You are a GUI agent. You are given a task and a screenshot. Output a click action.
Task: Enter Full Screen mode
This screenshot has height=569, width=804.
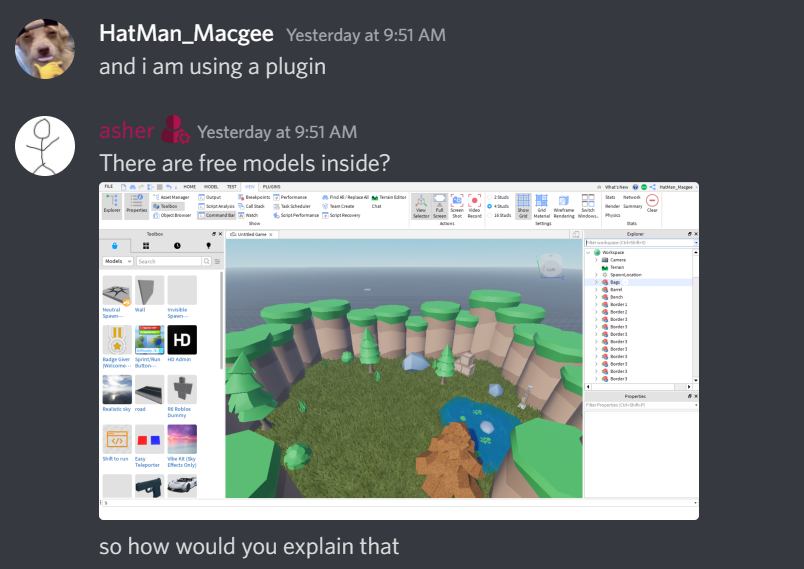point(439,206)
